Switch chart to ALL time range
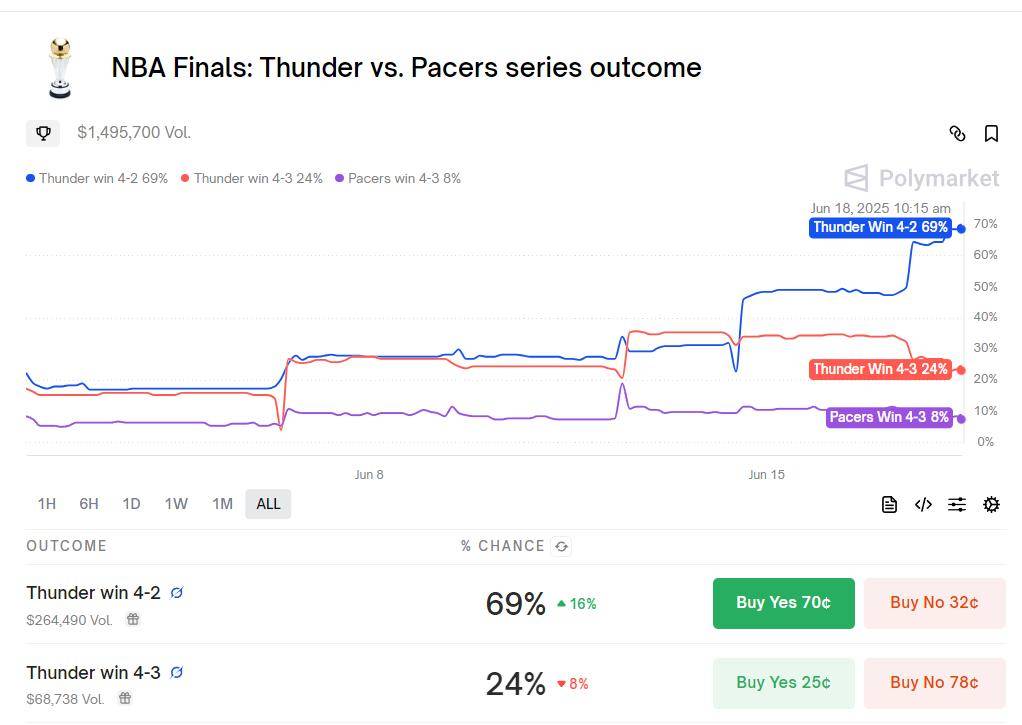The image size is (1022, 725). pos(268,504)
